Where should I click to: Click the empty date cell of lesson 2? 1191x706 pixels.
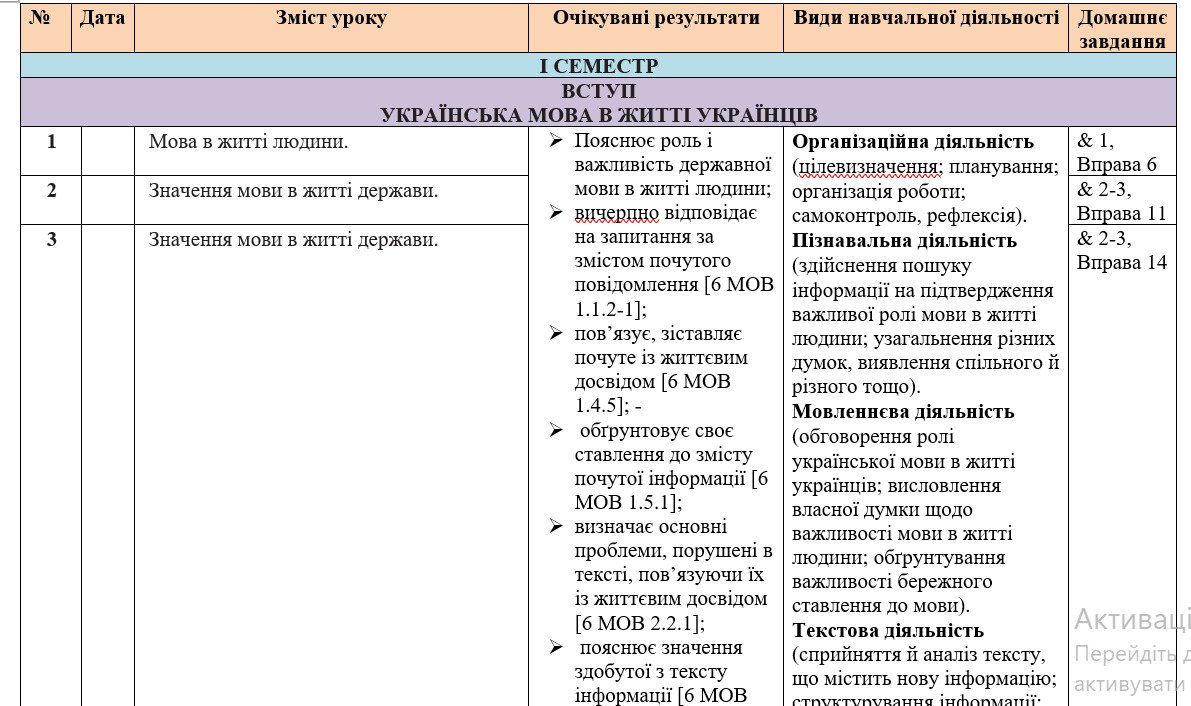(x=108, y=200)
